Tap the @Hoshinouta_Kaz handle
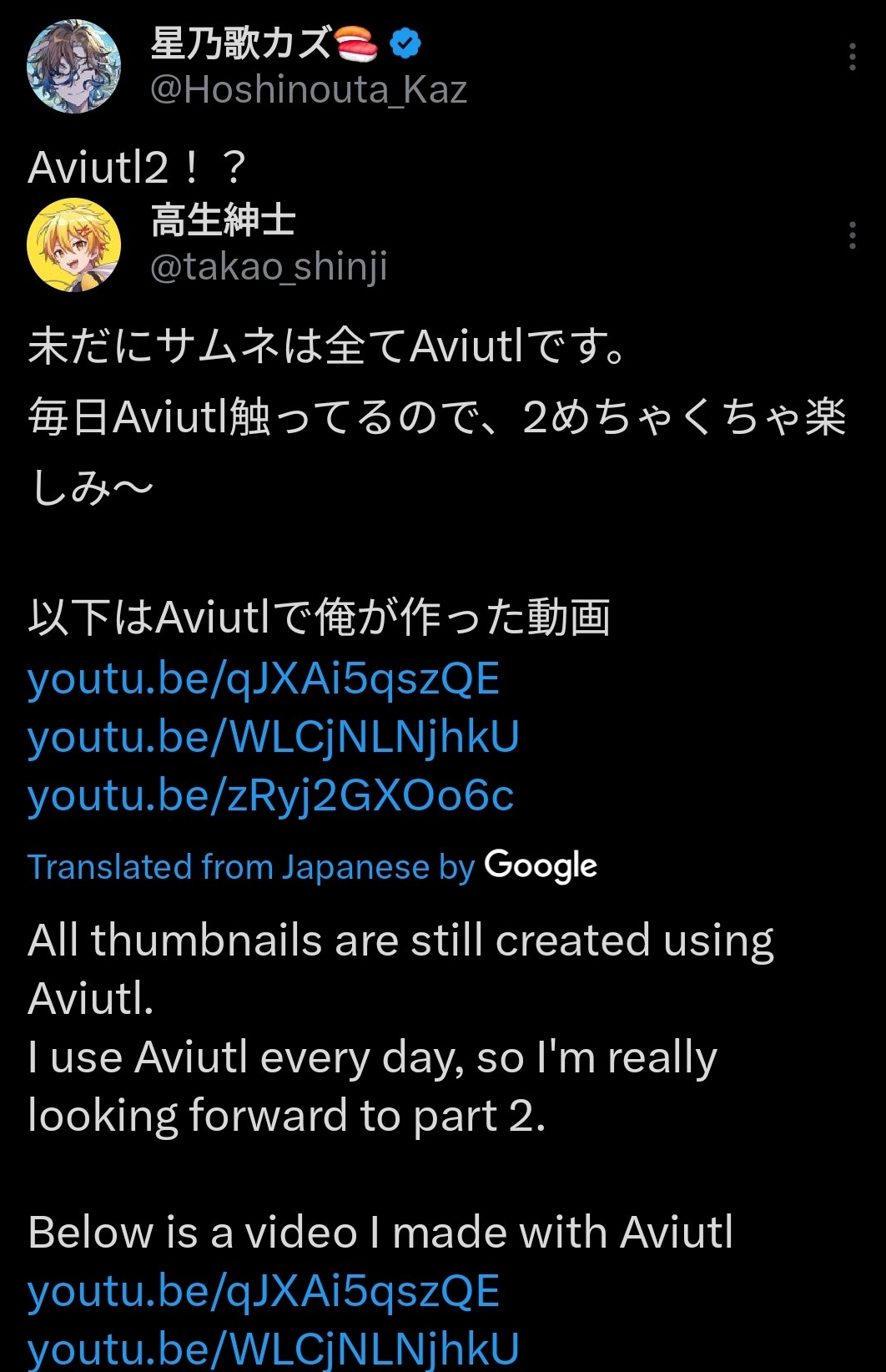 coord(309,89)
